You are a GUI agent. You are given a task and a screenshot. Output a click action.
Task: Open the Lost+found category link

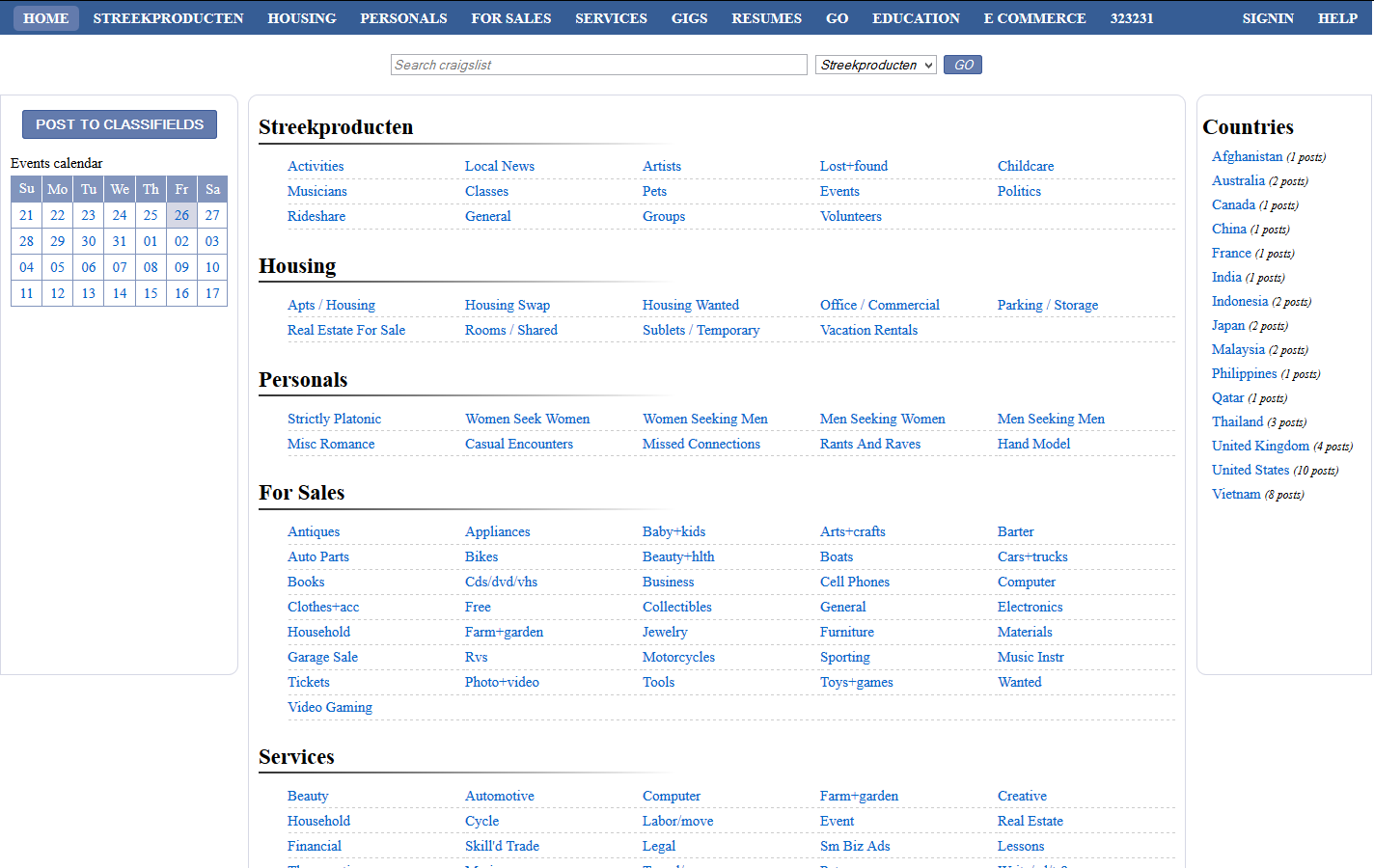(853, 166)
